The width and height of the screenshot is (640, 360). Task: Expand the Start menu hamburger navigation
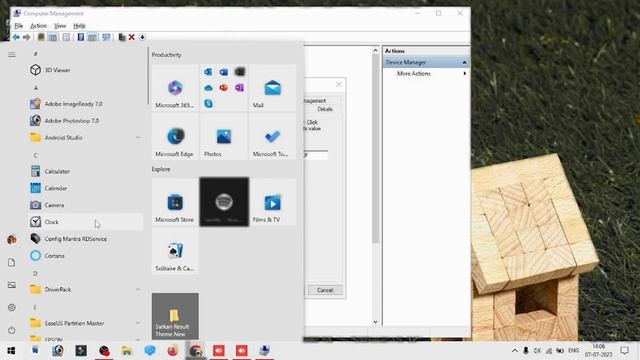12,54
